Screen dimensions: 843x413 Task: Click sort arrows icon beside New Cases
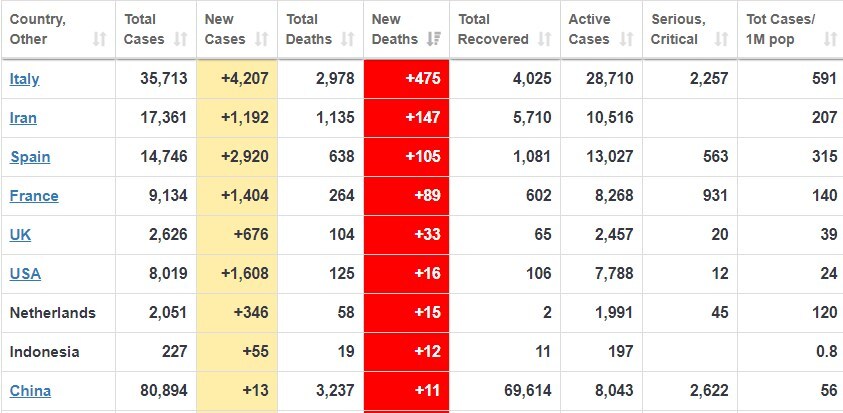[261, 39]
